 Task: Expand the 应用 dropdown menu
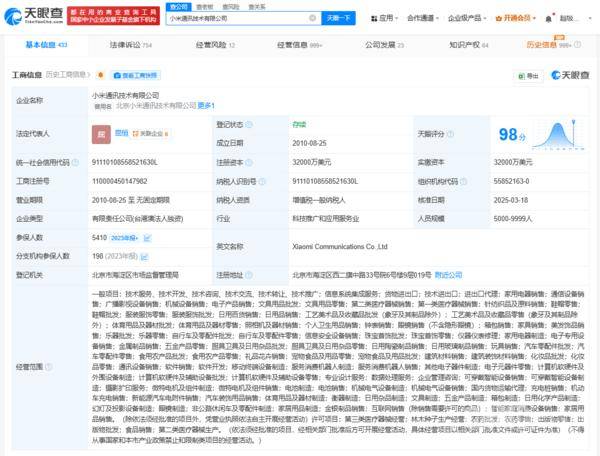point(385,18)
